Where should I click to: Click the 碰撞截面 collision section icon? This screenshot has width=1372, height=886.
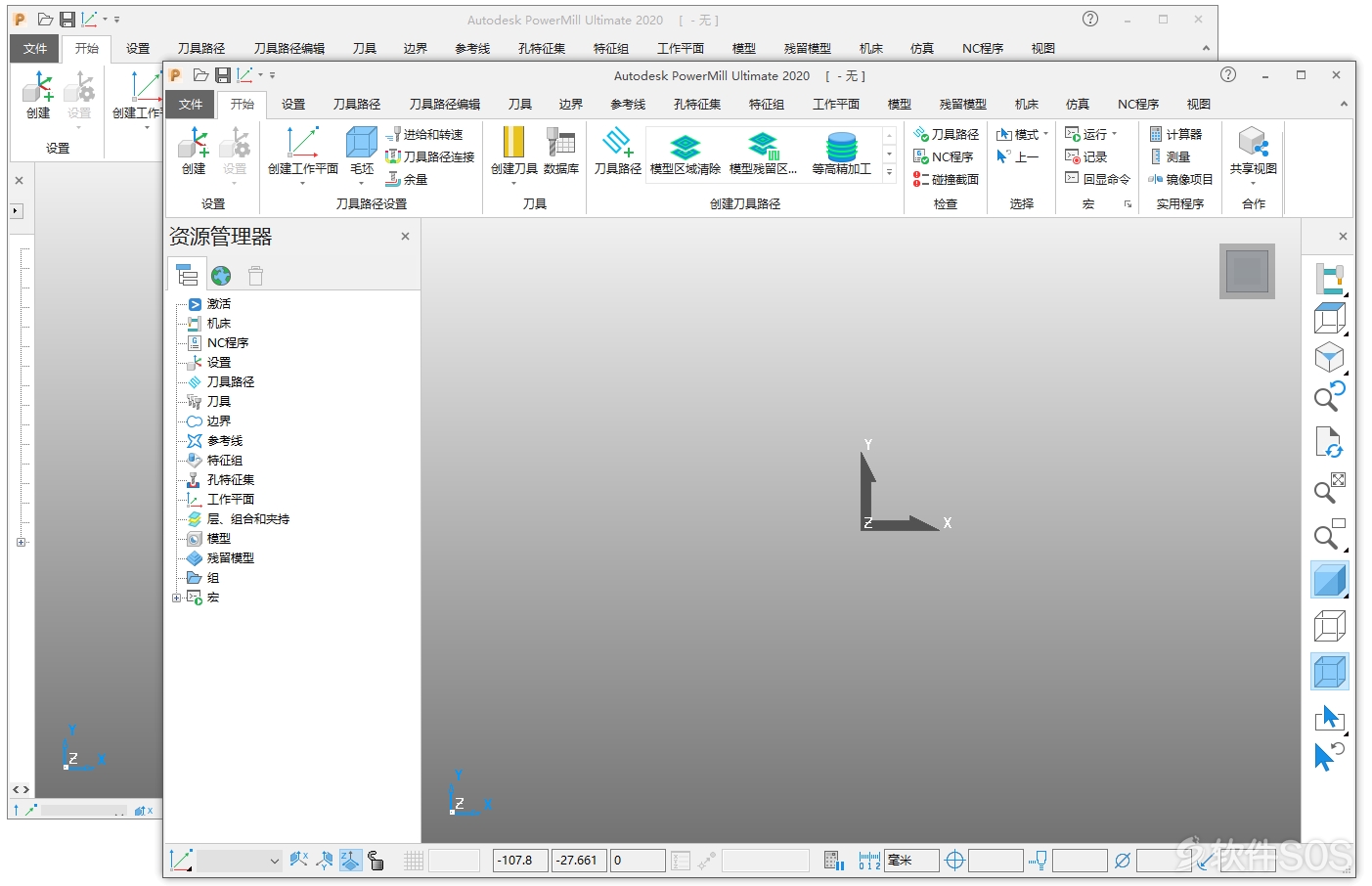[946, 179]
